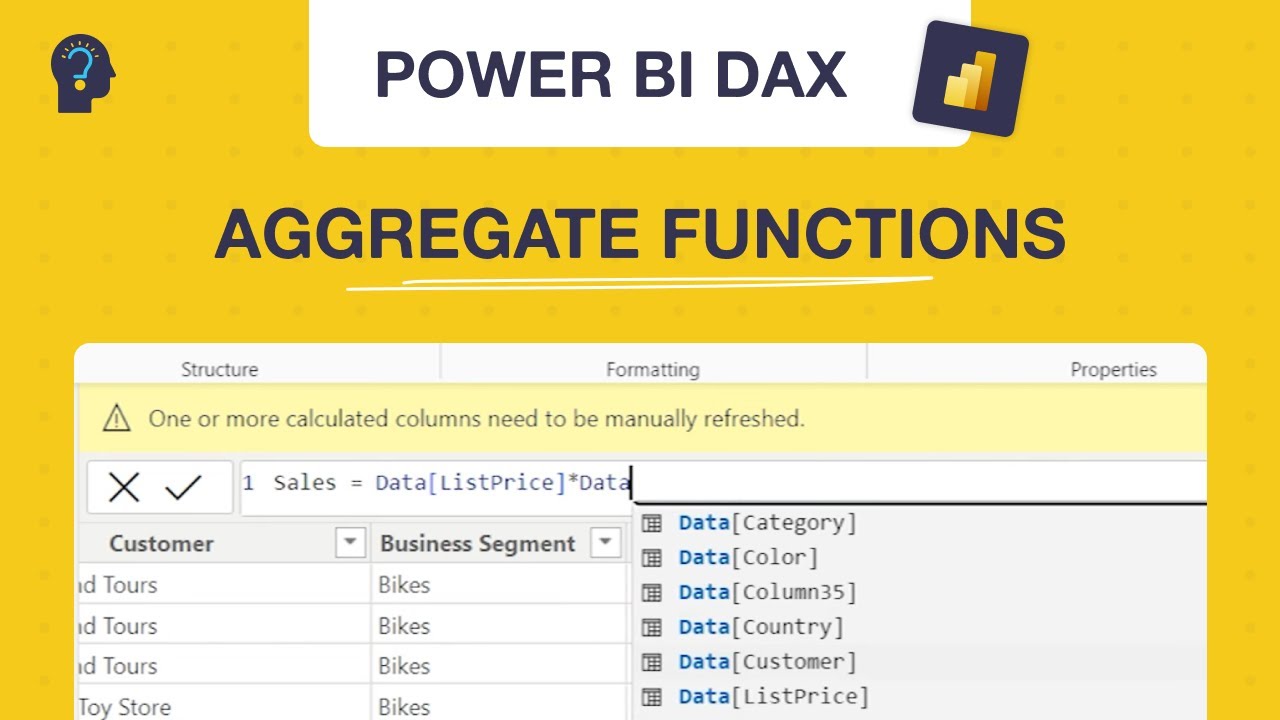The image size is (1280, 720).
Task: Click table icon beside Data[Column35]
Action: tap(652, 593)
